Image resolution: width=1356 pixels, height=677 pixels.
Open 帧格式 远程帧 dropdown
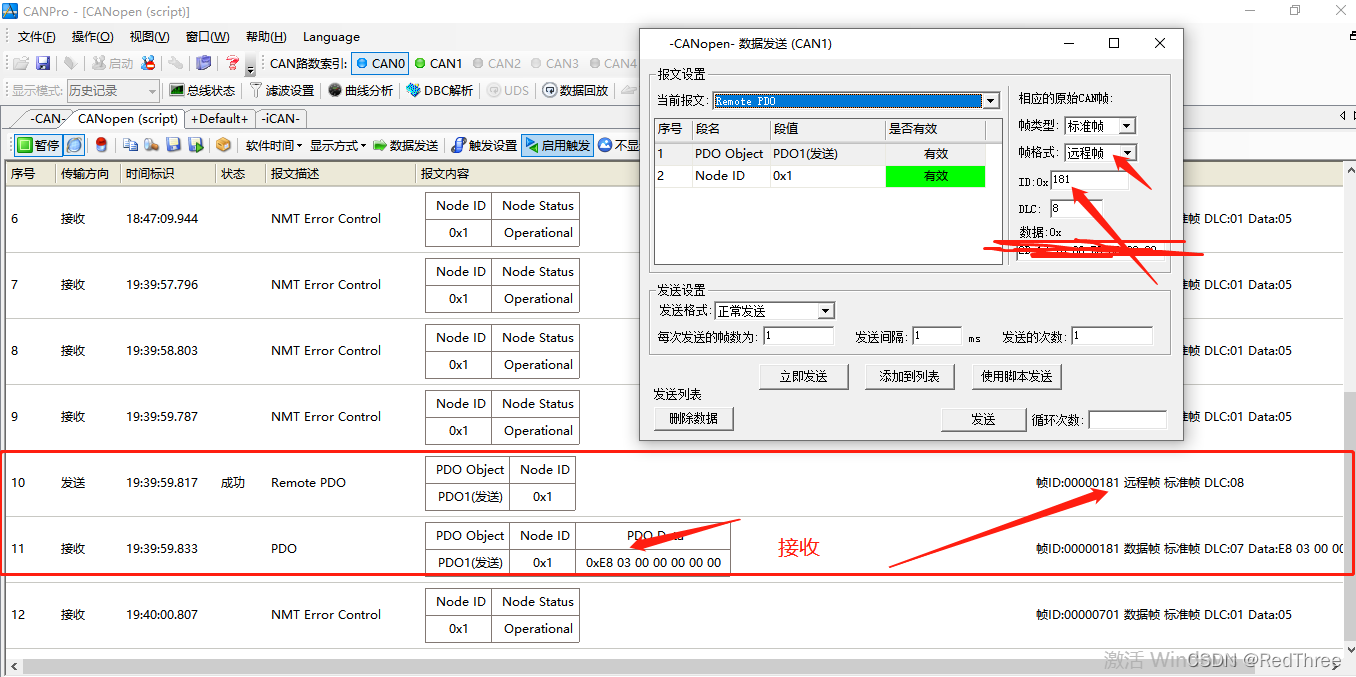[x=1100, y=153]
